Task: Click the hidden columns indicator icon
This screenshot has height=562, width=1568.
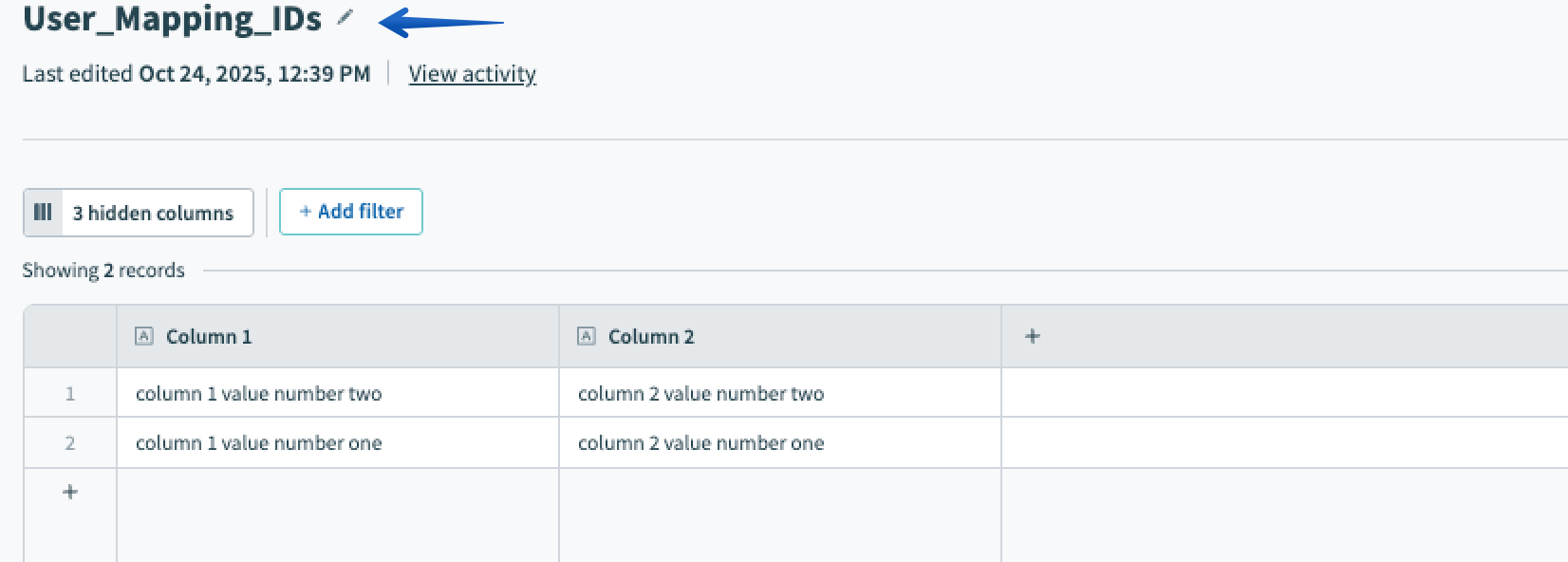Action: 42,213
